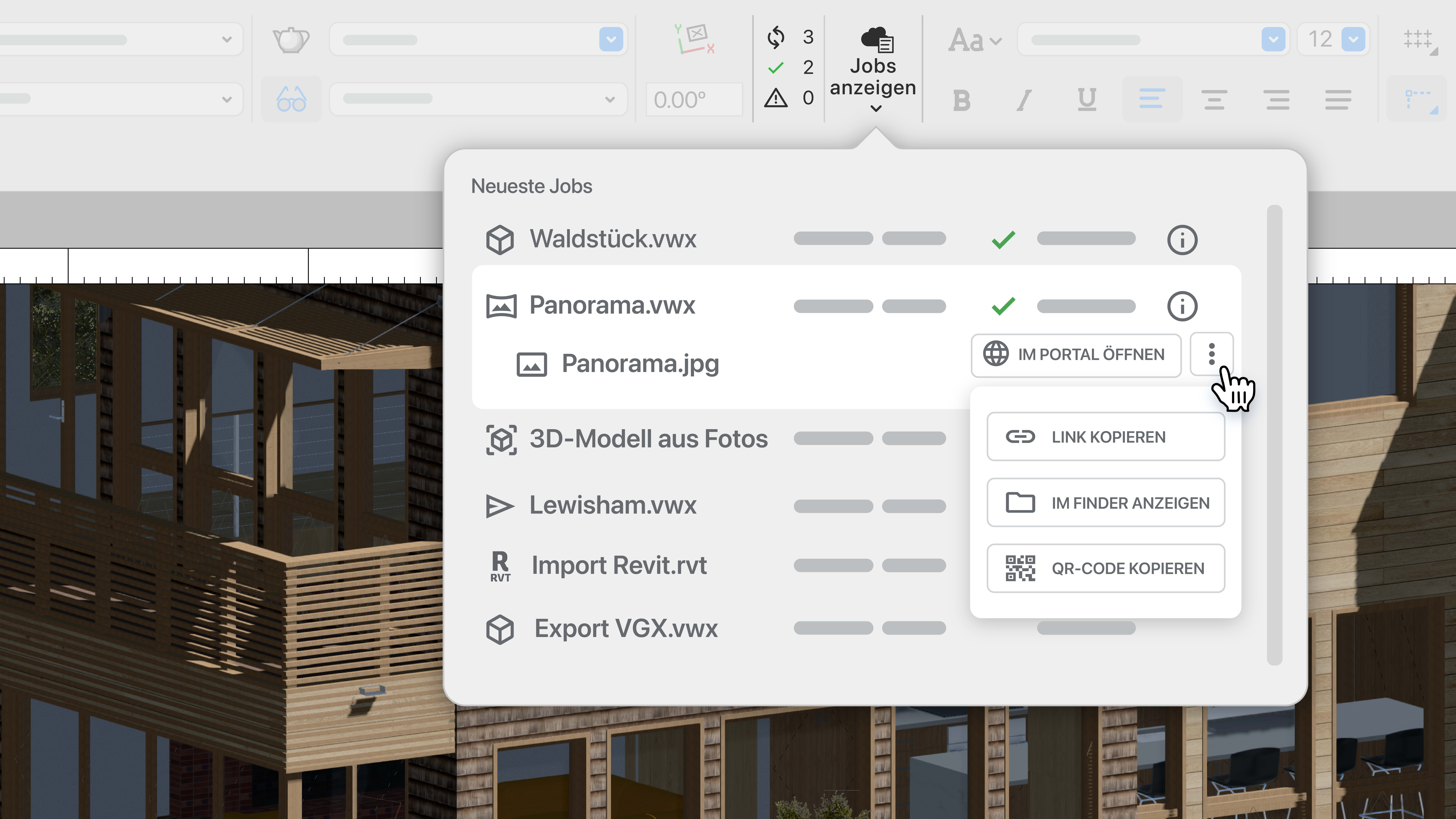The height and width of the screenshot is (819, 1456).
Task: Click the coordinate axes rotation icon
Action: (x=695, y=39)
